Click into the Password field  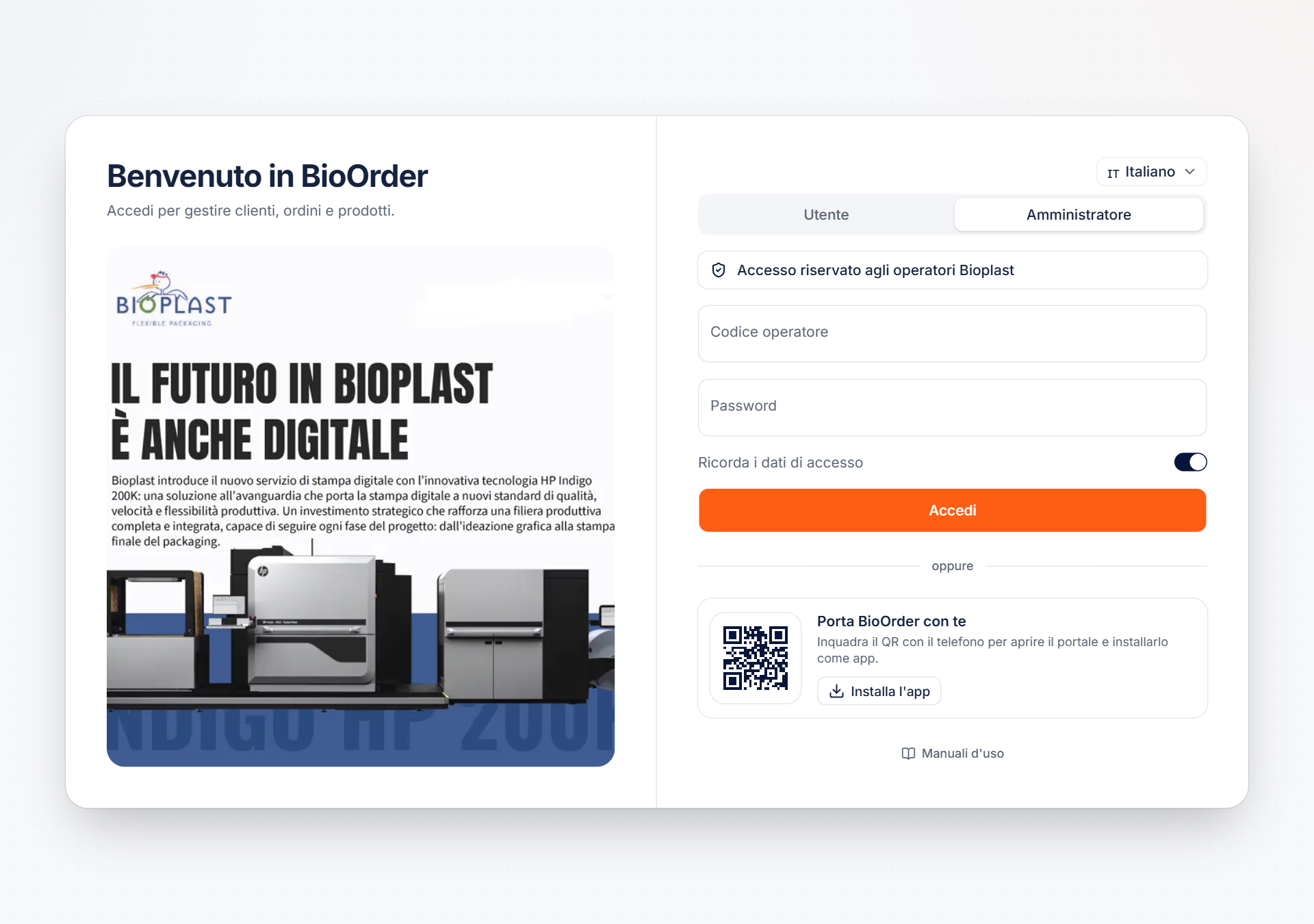(x=952, y=407)
